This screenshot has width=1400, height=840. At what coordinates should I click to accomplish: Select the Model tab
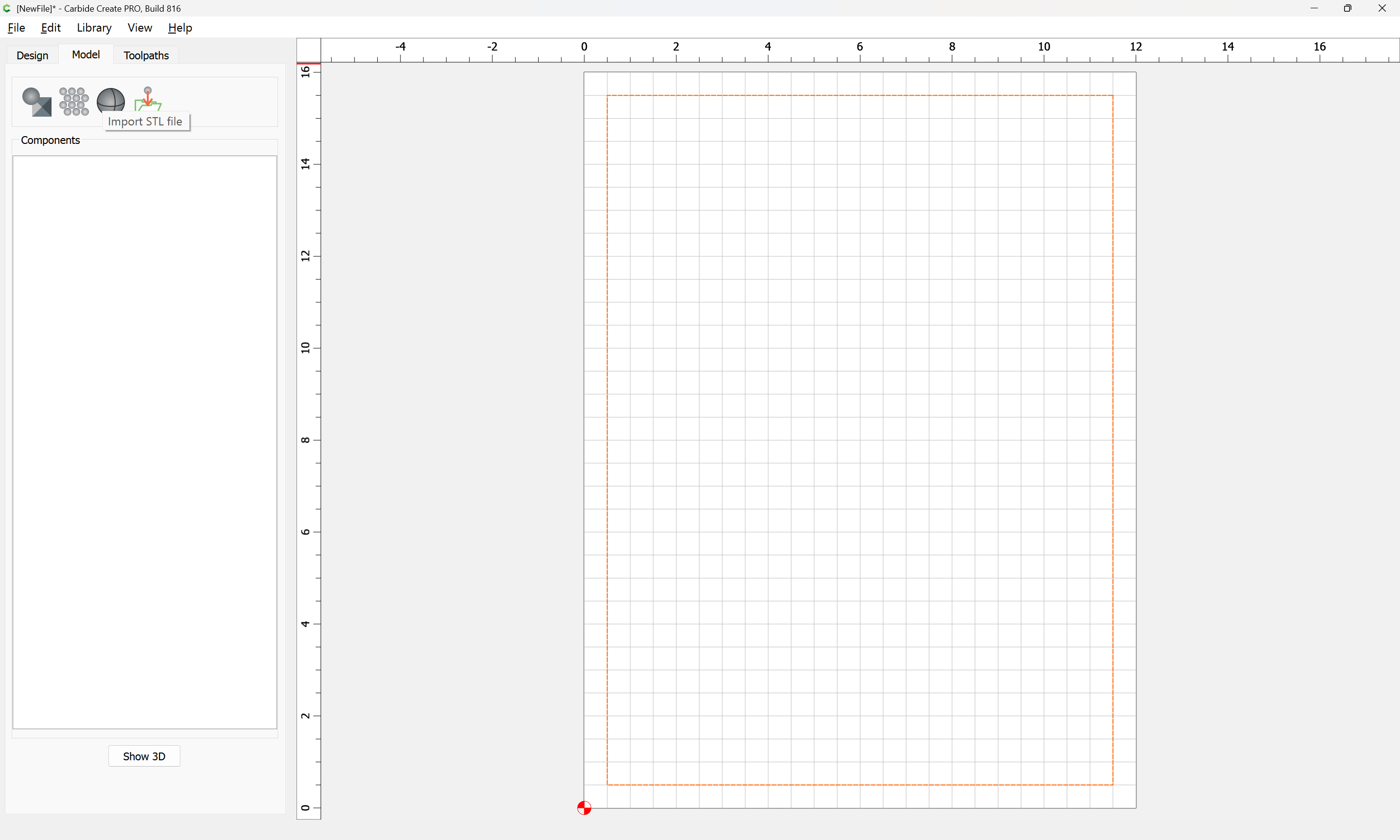pyautogui.click(x=86, y=54)
